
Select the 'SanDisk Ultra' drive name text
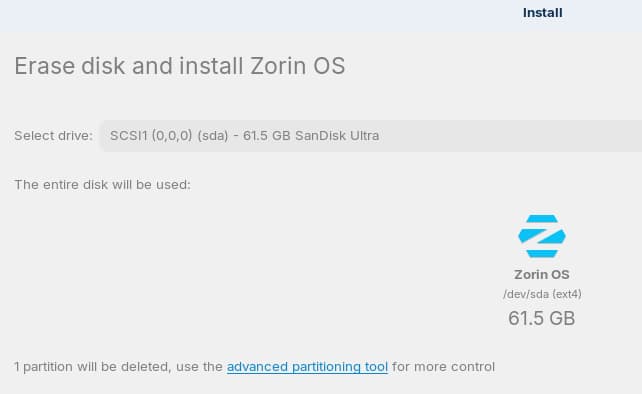(337, 136)
